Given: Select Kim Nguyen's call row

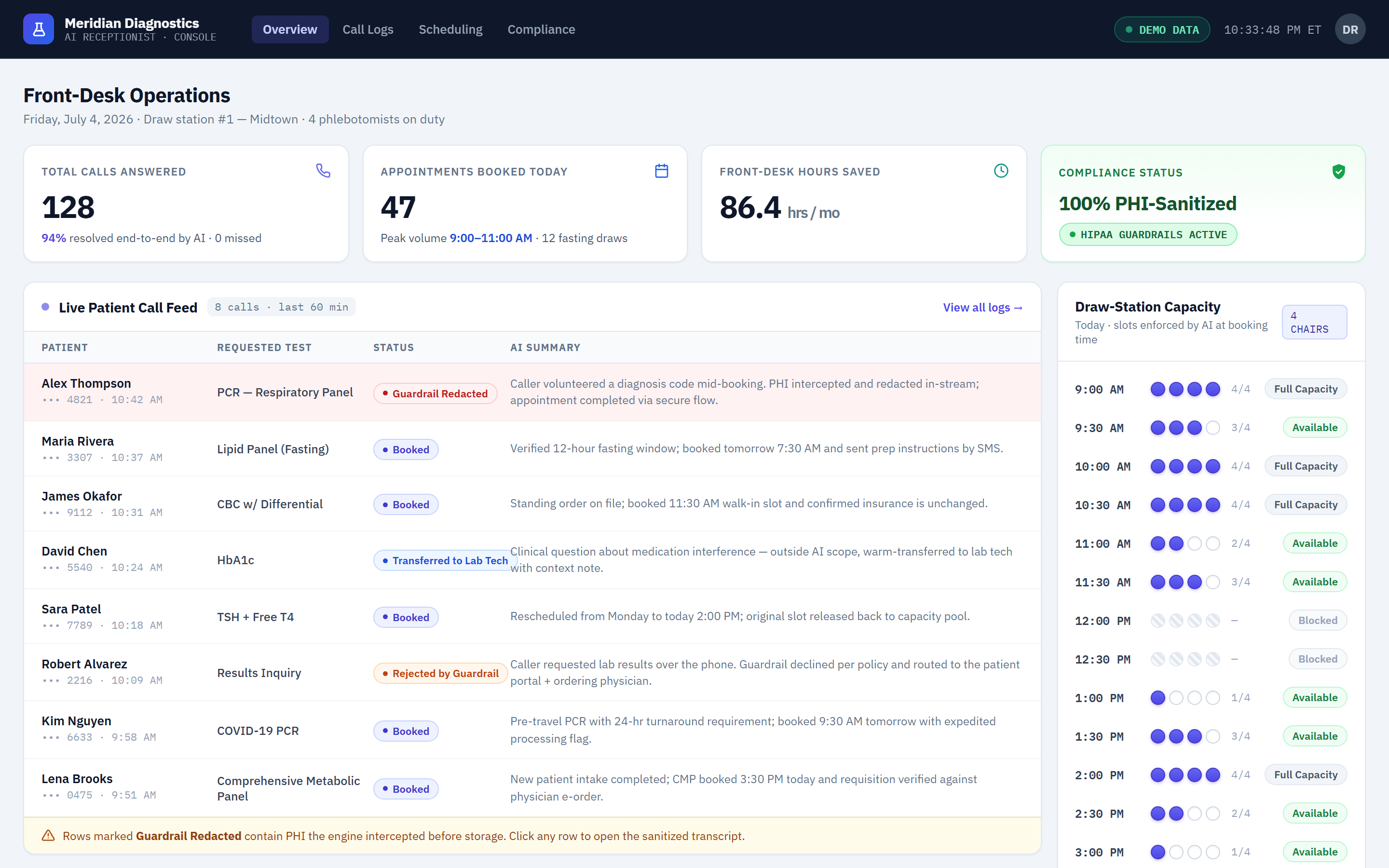Looking at the screenshot, I should [532, 730].
